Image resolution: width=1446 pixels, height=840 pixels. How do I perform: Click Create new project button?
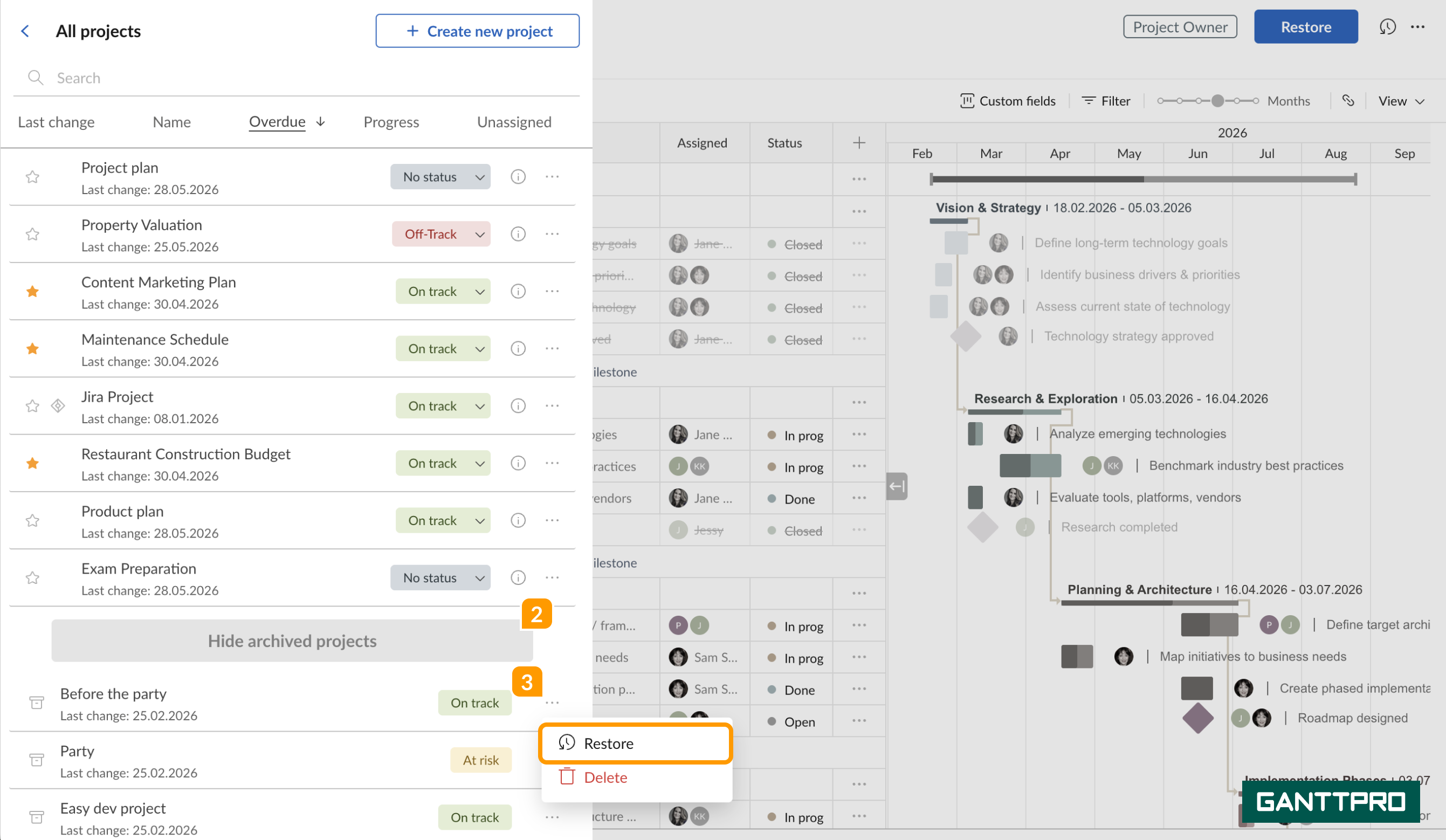point(477,31)
